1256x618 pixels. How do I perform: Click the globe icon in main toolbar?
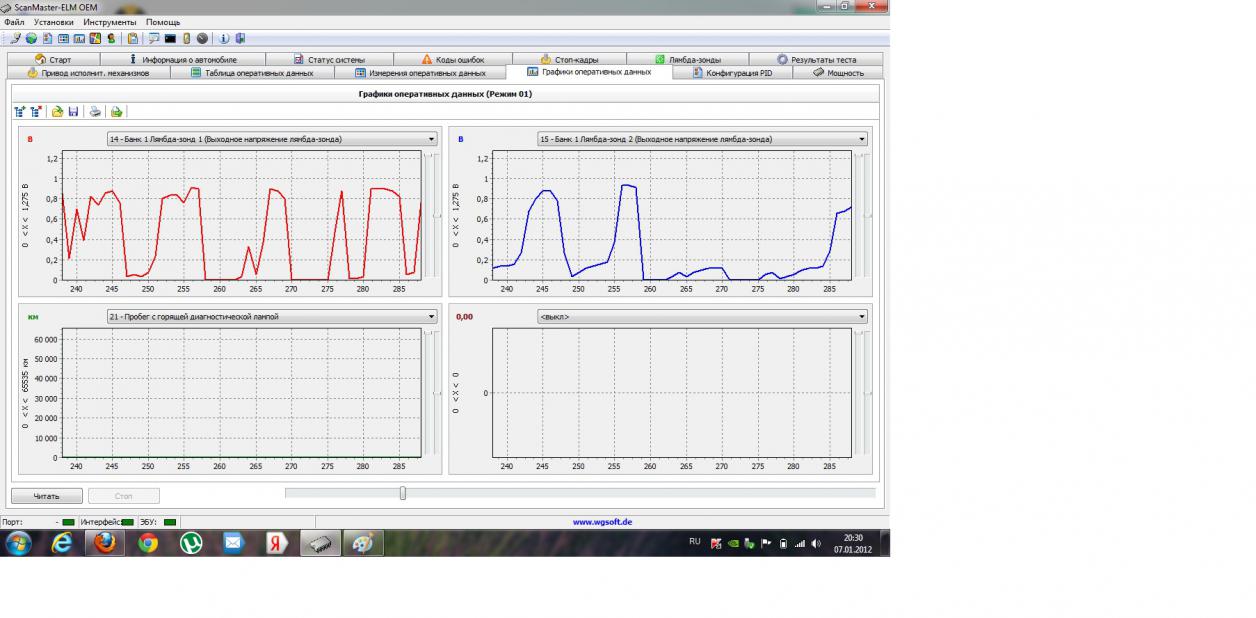31,38
